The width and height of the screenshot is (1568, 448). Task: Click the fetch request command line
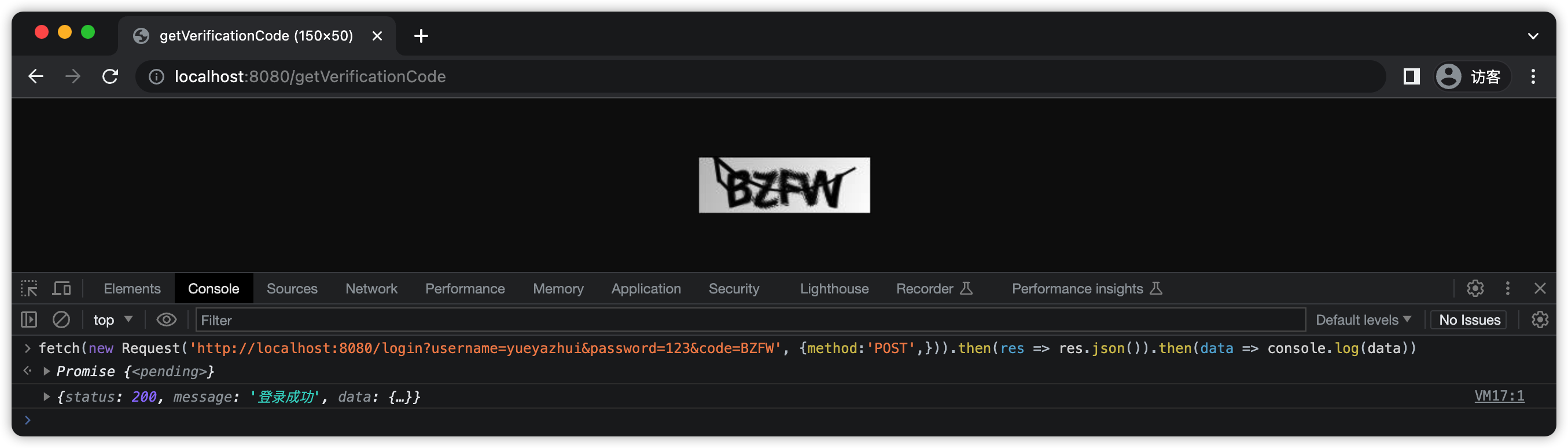point(727,348)
